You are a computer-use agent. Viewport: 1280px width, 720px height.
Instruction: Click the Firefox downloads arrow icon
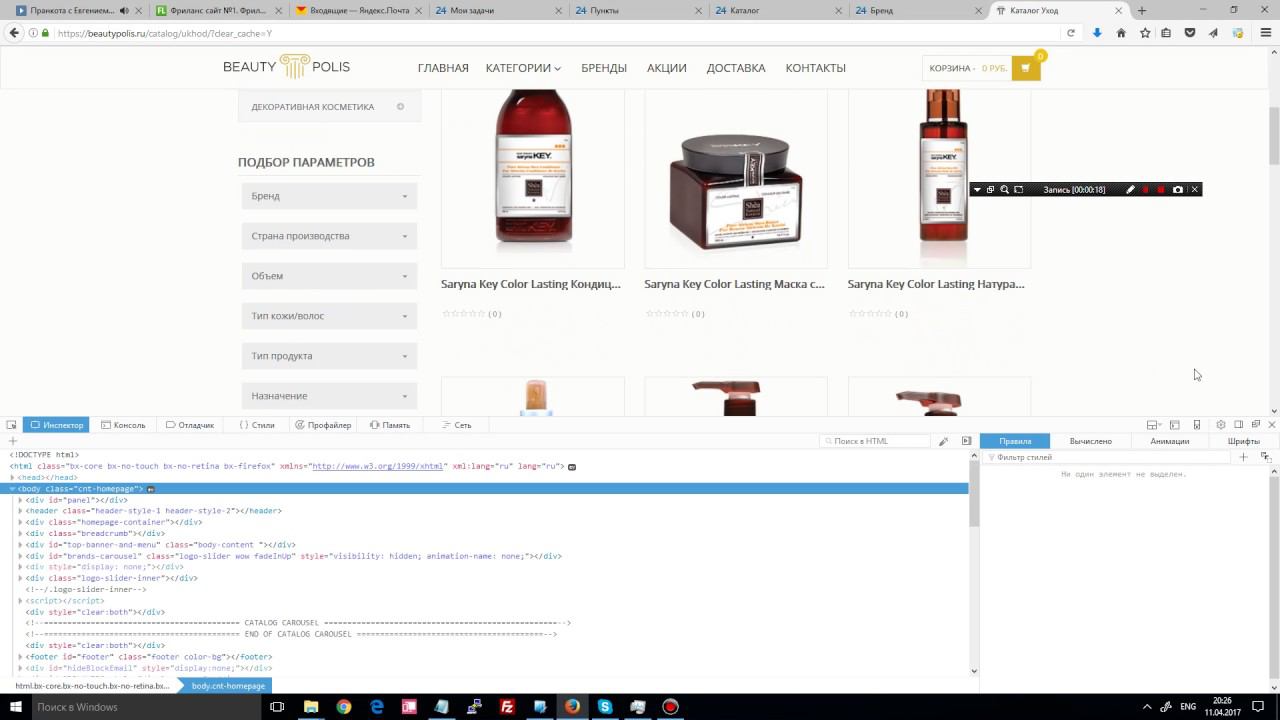pyautogui.click(x=1097, y=33)
